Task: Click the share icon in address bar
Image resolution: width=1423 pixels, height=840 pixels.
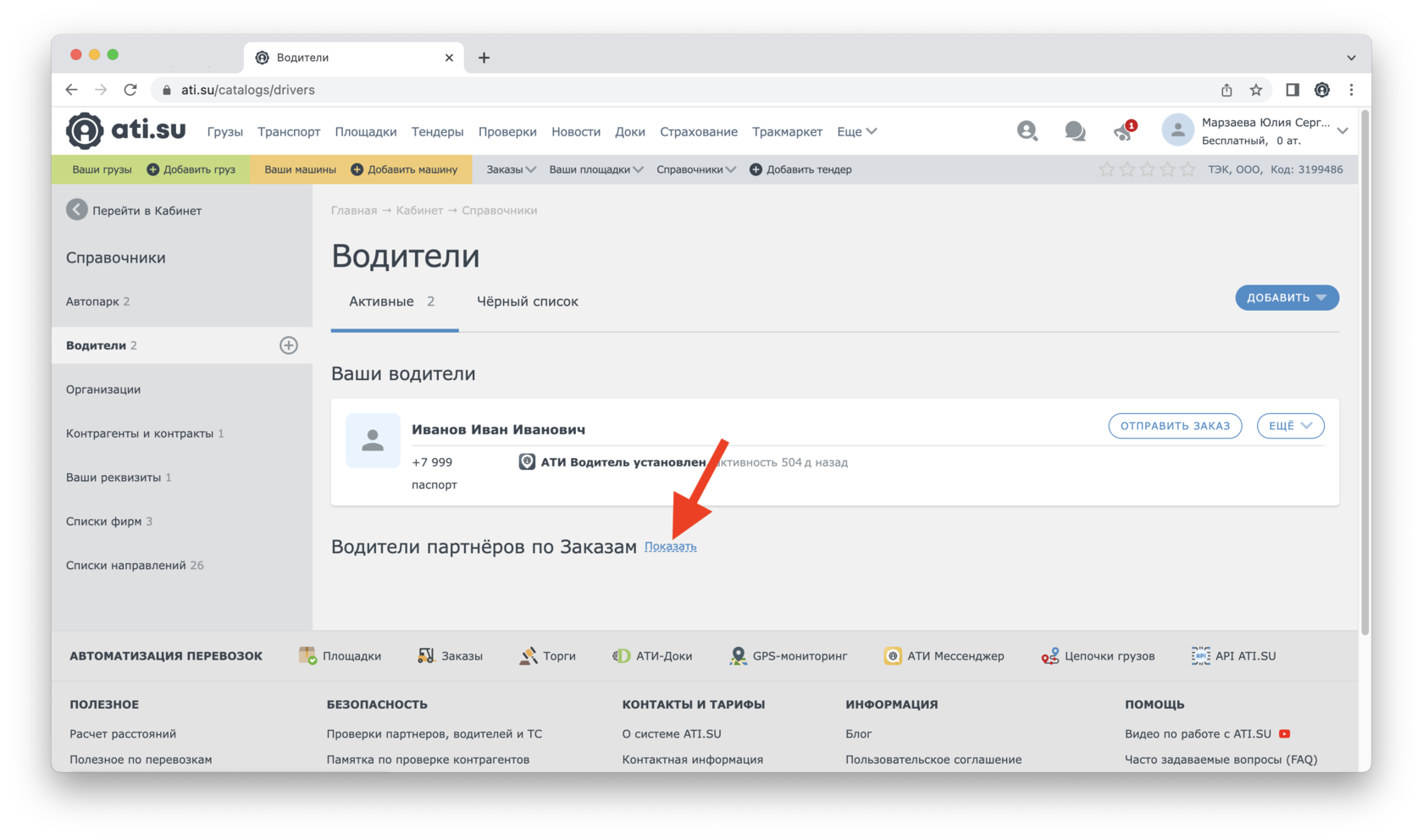Action: coord(1226,90)
